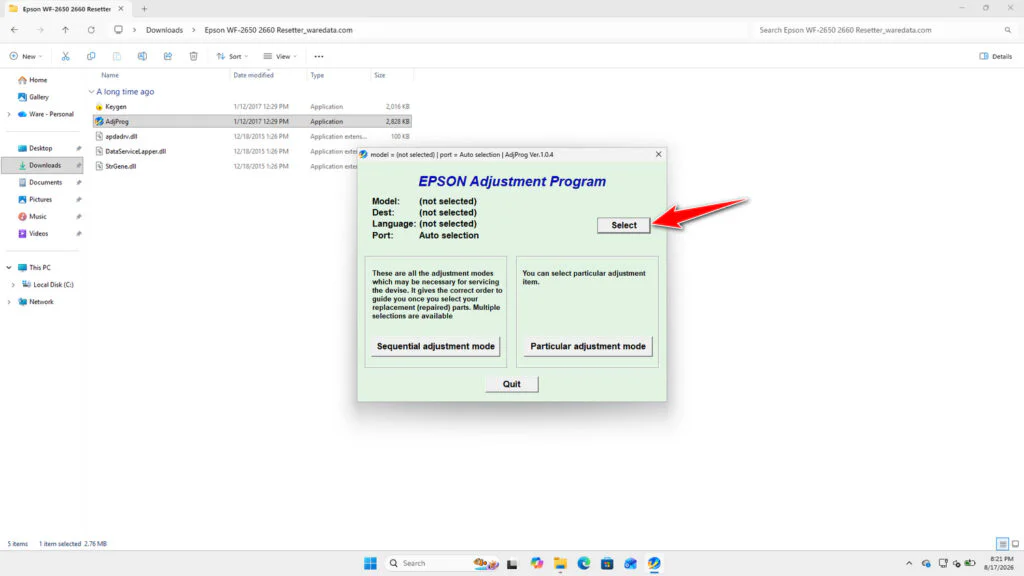Show hidden system tray icons
1024x576 pixels.
[908, 563]
